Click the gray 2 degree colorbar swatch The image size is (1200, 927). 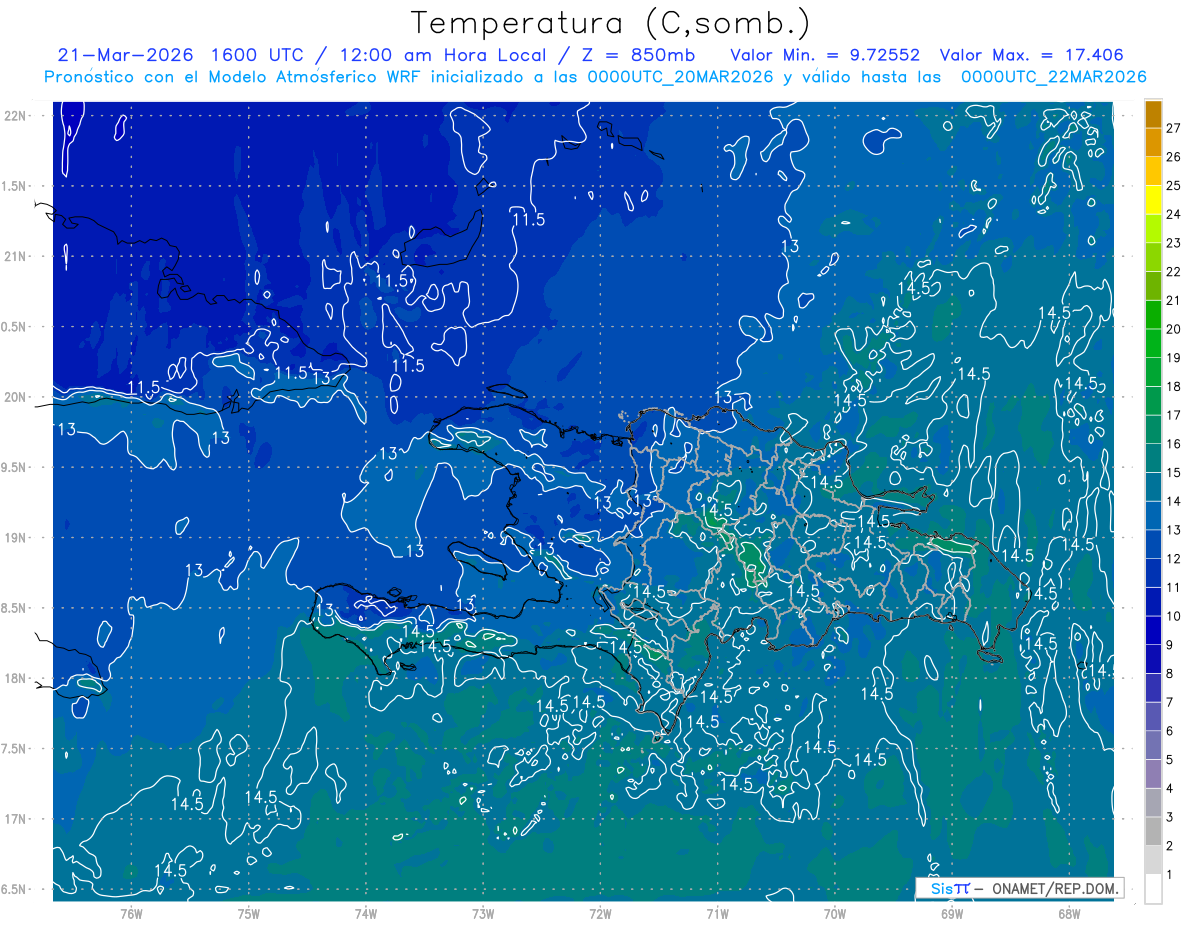[x=1153, y=832]
